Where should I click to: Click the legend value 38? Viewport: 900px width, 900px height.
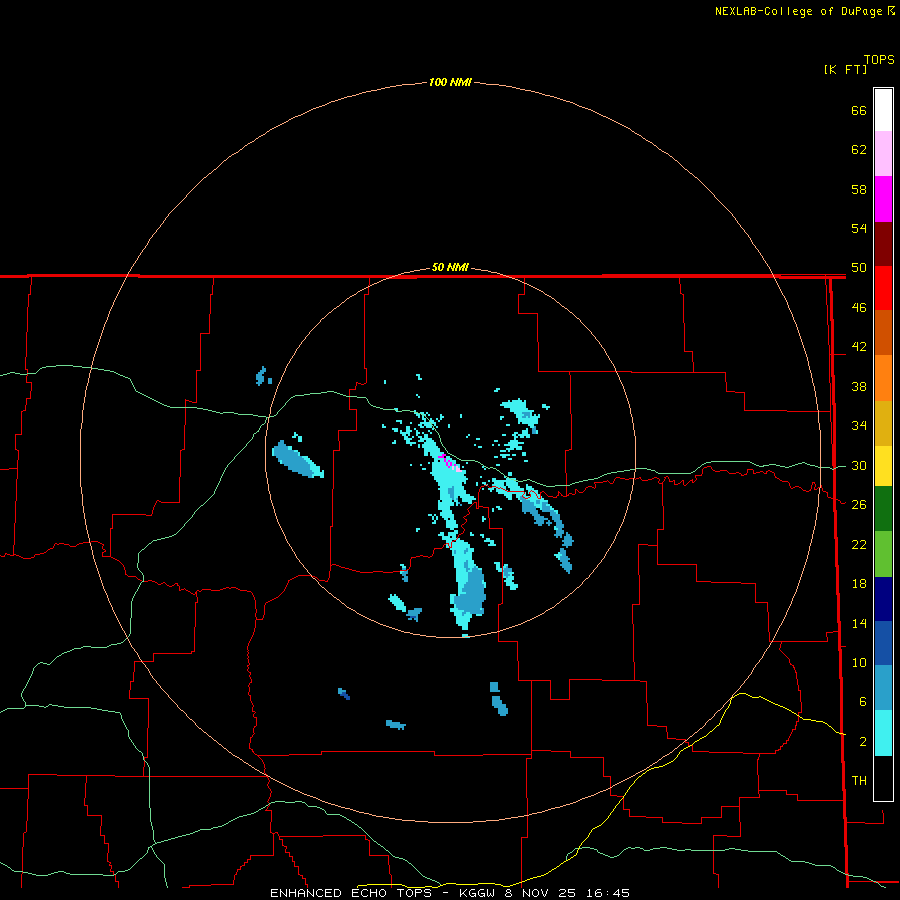click(x=859, y=387)
